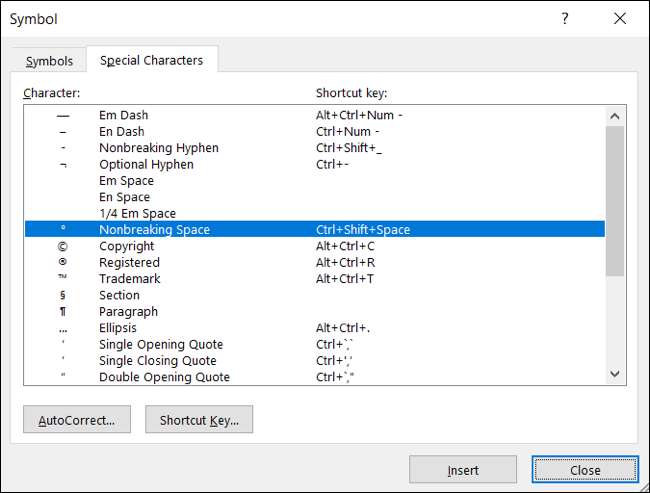Click the AutoCorrect button
The height and width of the screenshot is (493, 650).
77,420
